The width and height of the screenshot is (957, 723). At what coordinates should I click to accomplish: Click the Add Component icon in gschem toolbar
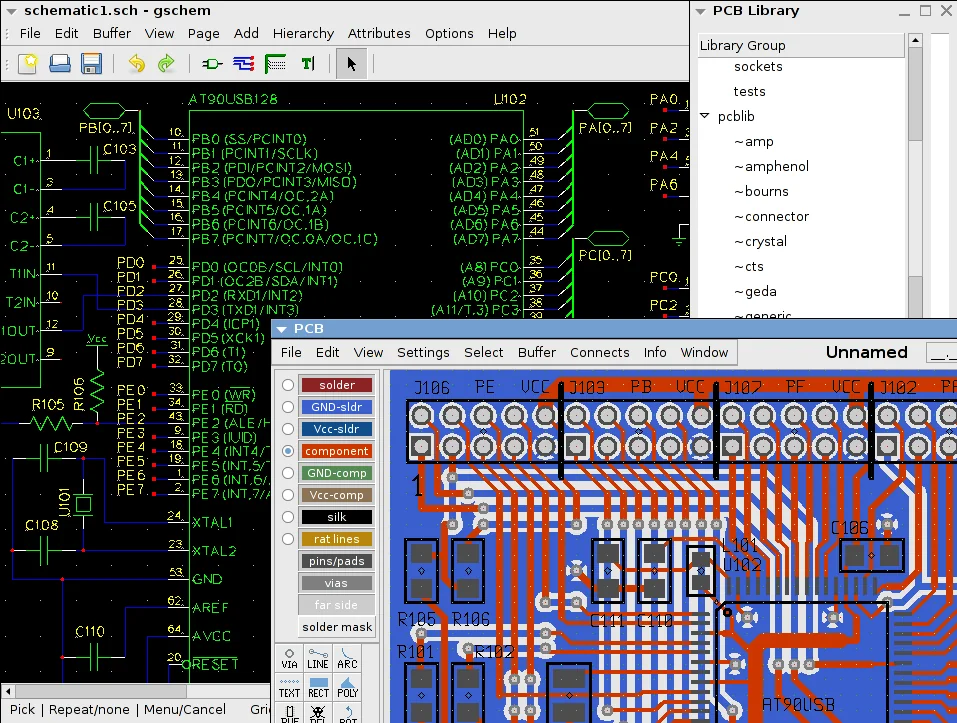pos(211,63)
